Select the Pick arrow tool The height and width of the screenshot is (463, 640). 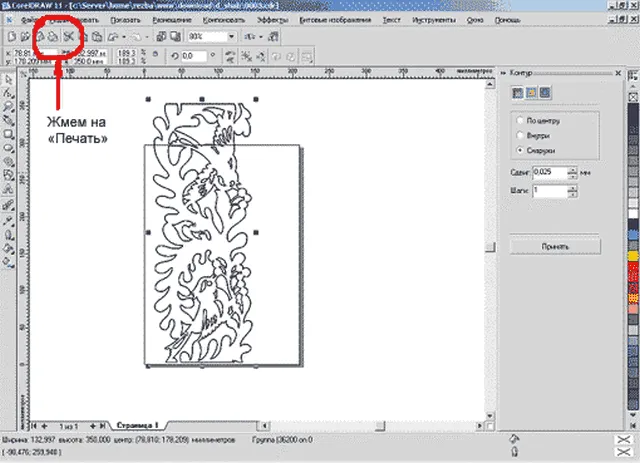click(8, 79)
